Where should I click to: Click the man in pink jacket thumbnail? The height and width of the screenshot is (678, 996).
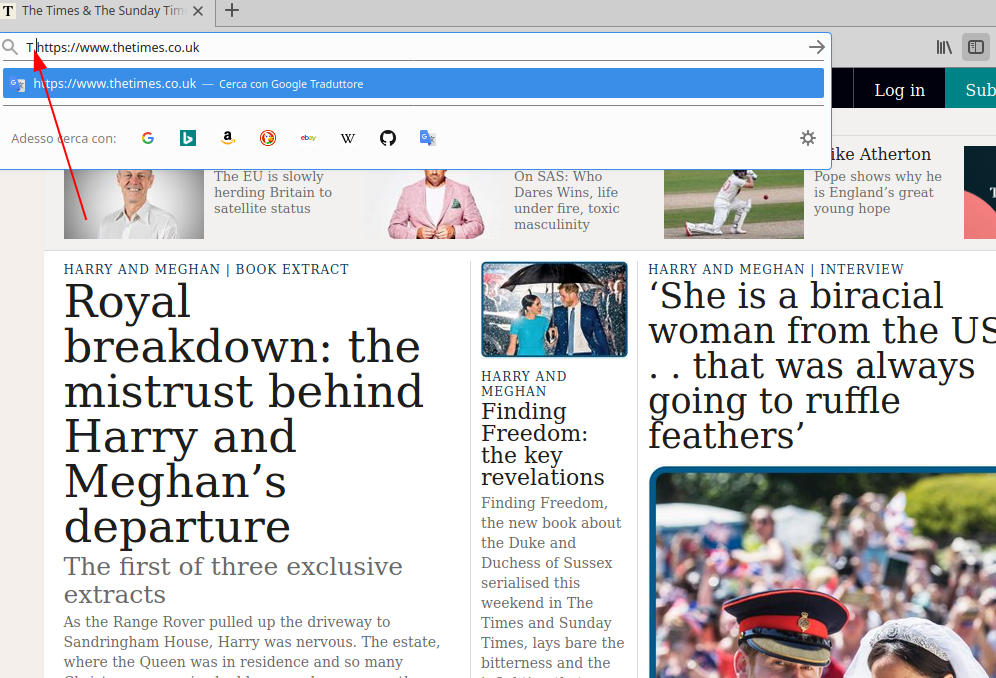[434, 204]
